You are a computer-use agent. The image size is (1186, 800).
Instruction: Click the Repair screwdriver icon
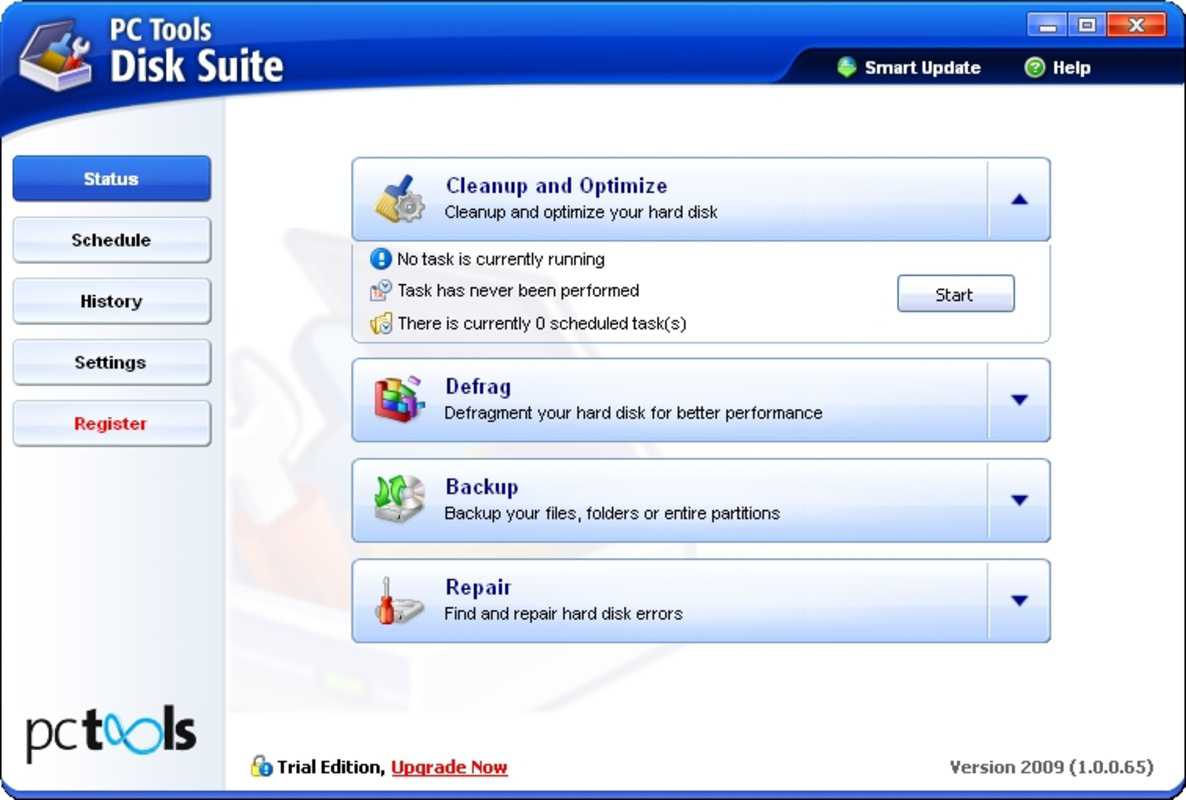click(x=399, y=600)
